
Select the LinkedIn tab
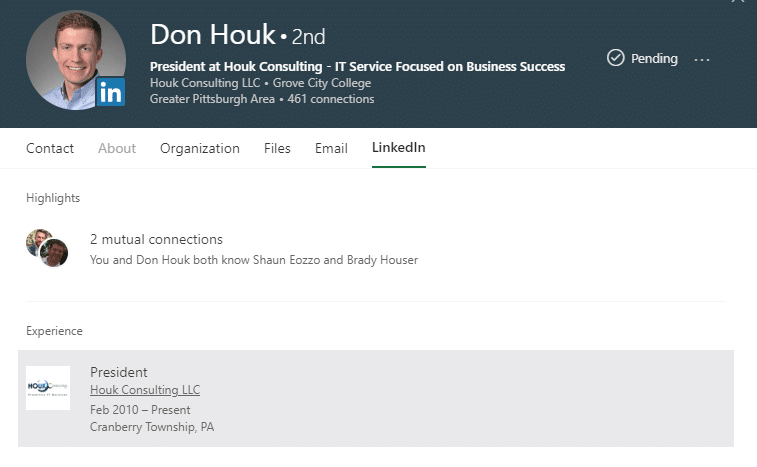399,147
